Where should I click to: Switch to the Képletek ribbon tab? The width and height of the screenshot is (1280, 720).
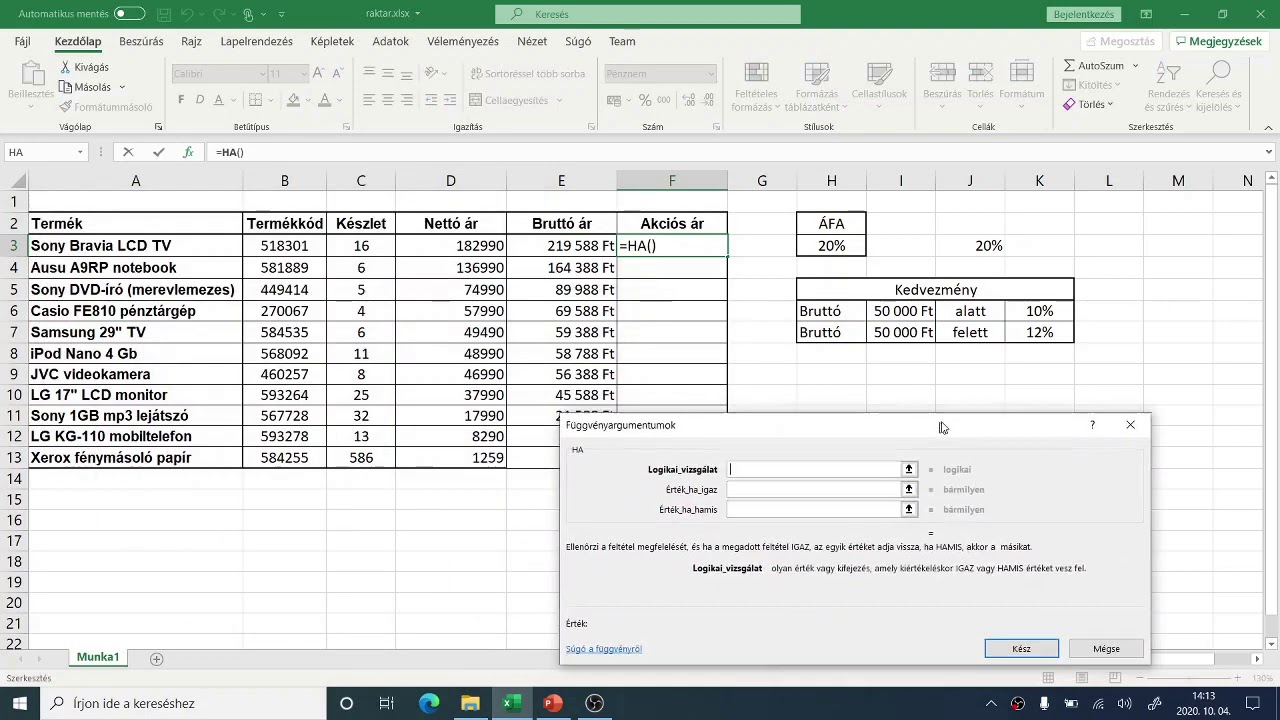(x=332, y=42)
